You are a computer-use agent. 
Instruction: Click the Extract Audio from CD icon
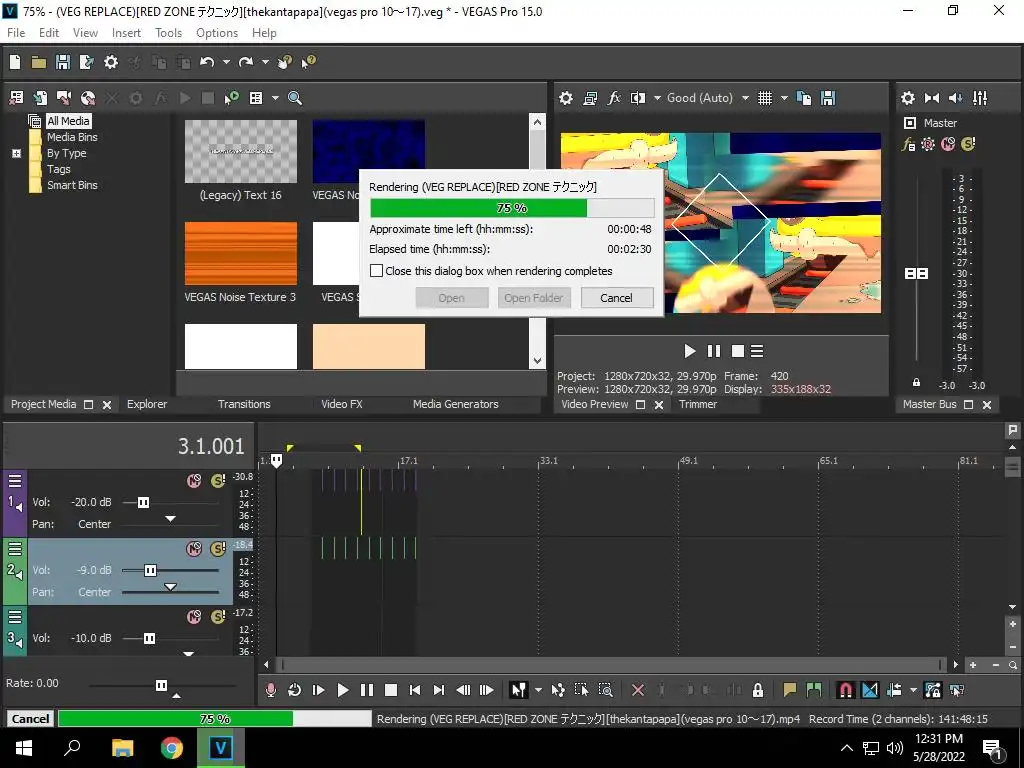click(88, 98)
